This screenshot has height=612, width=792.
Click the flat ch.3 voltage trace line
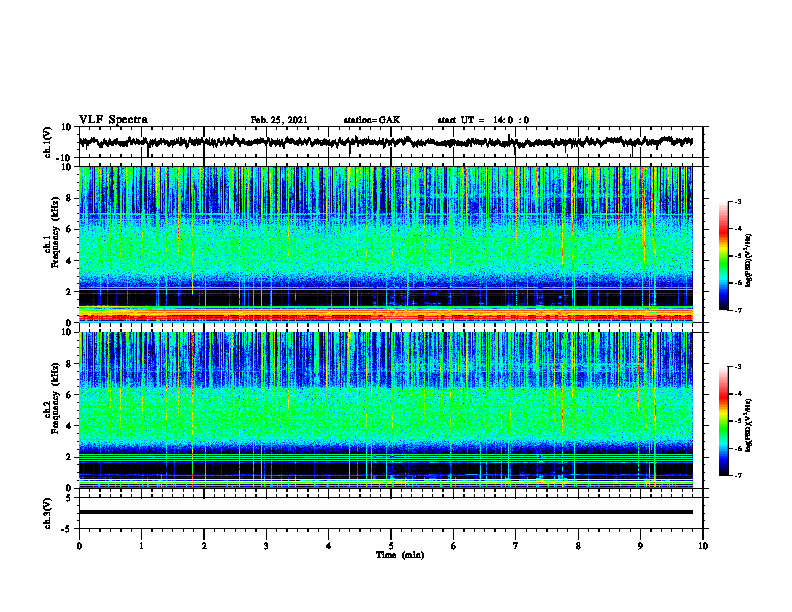(385, 512)
